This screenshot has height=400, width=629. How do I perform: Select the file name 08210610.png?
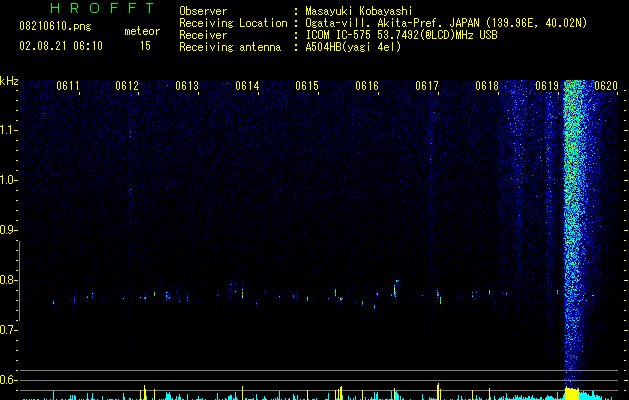[55, 27]
